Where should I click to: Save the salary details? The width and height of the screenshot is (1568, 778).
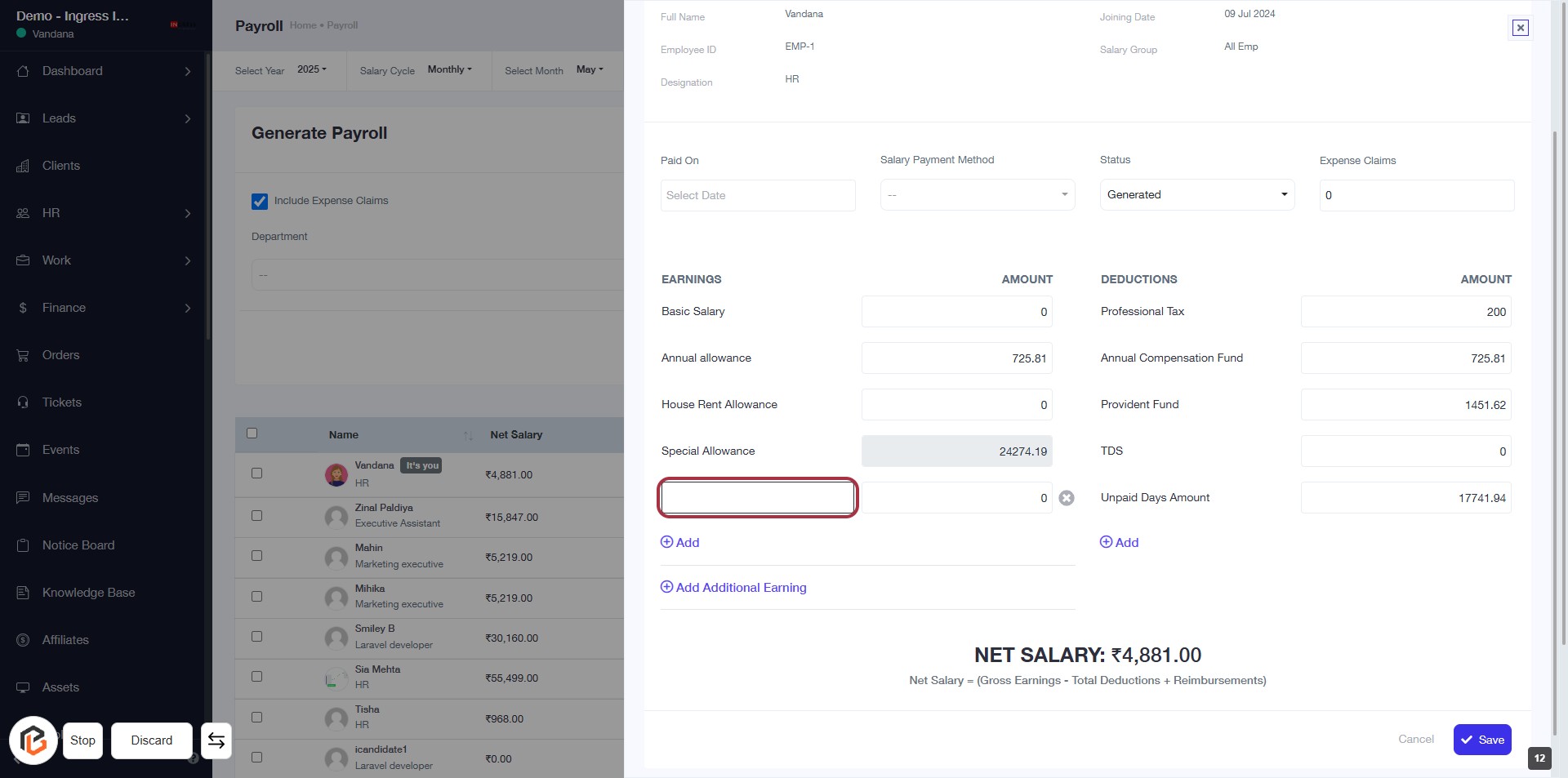pyautogui.click(x=1481, y=740)
